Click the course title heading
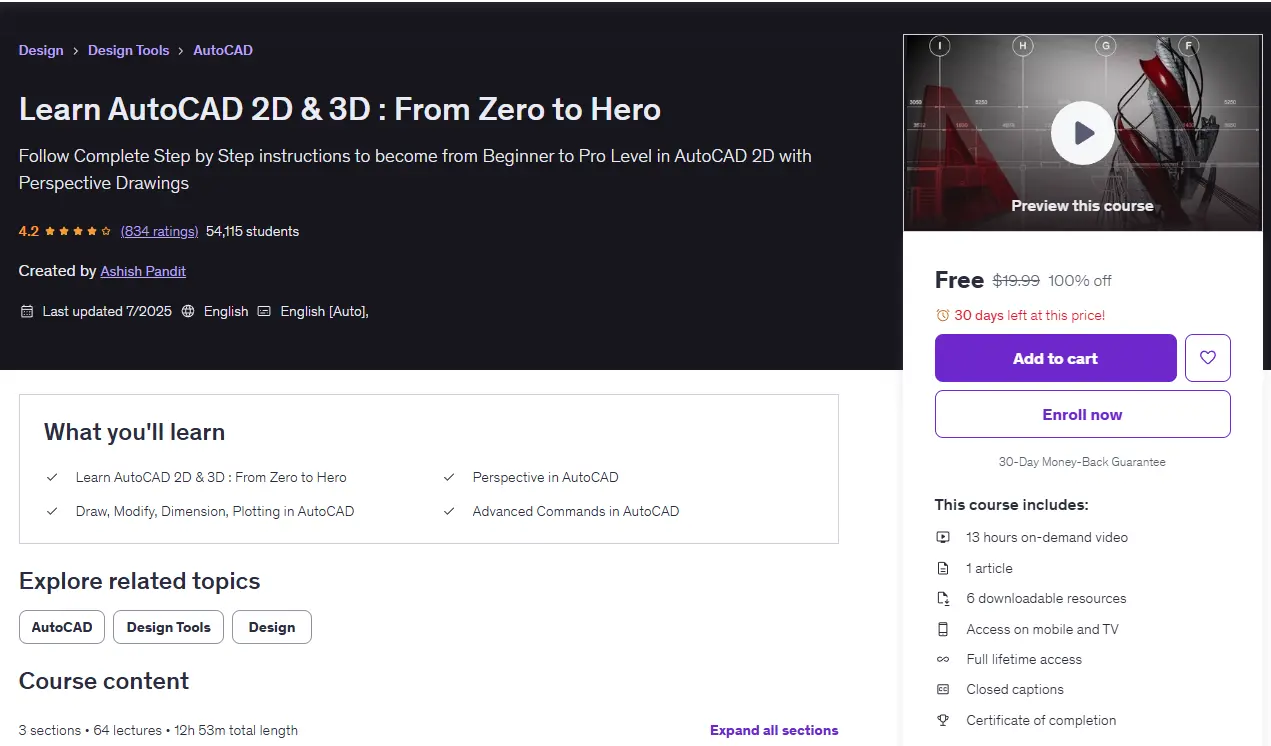This screenshot has width=1271, height=746. tap(340, 109)
